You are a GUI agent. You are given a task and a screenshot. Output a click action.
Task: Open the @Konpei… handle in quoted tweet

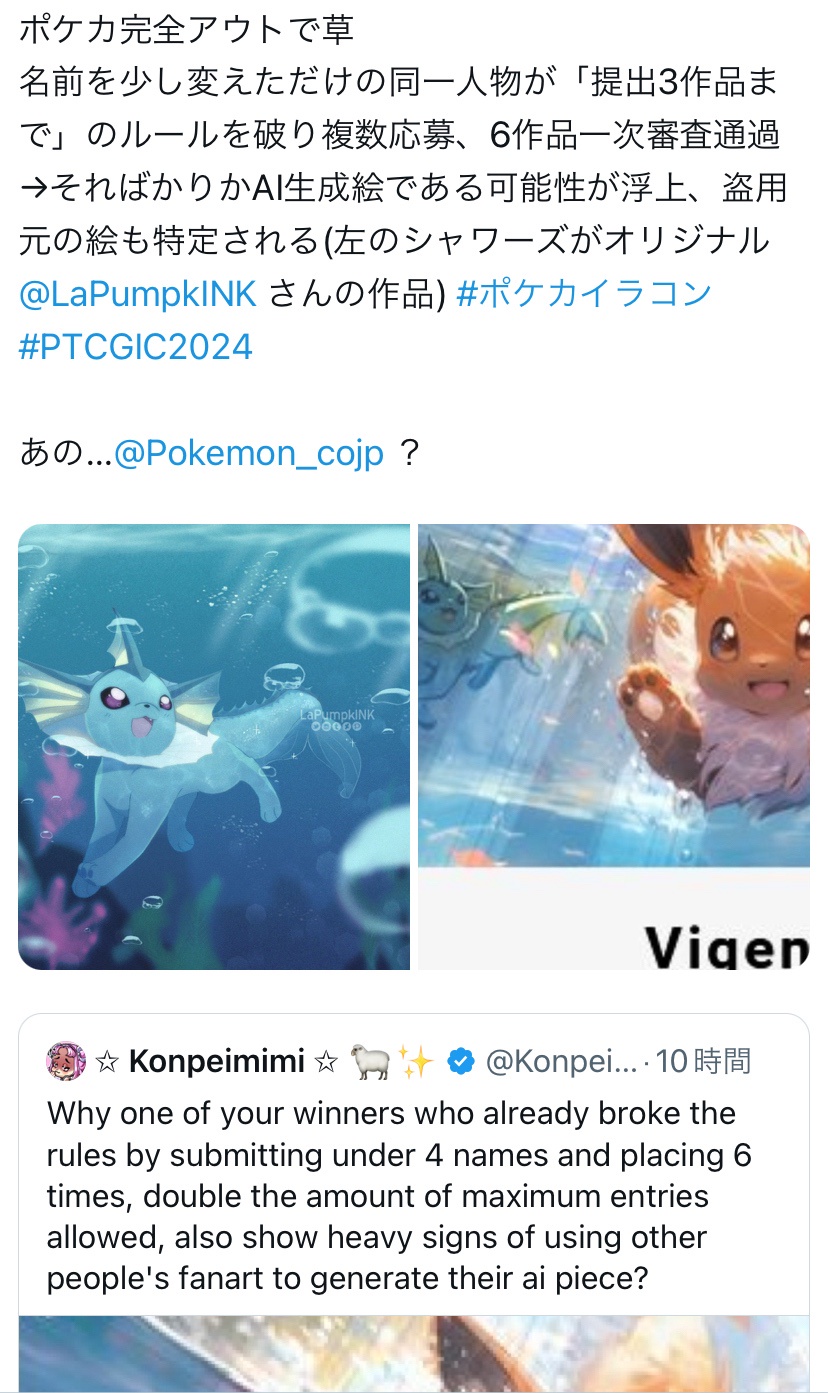561,1061
